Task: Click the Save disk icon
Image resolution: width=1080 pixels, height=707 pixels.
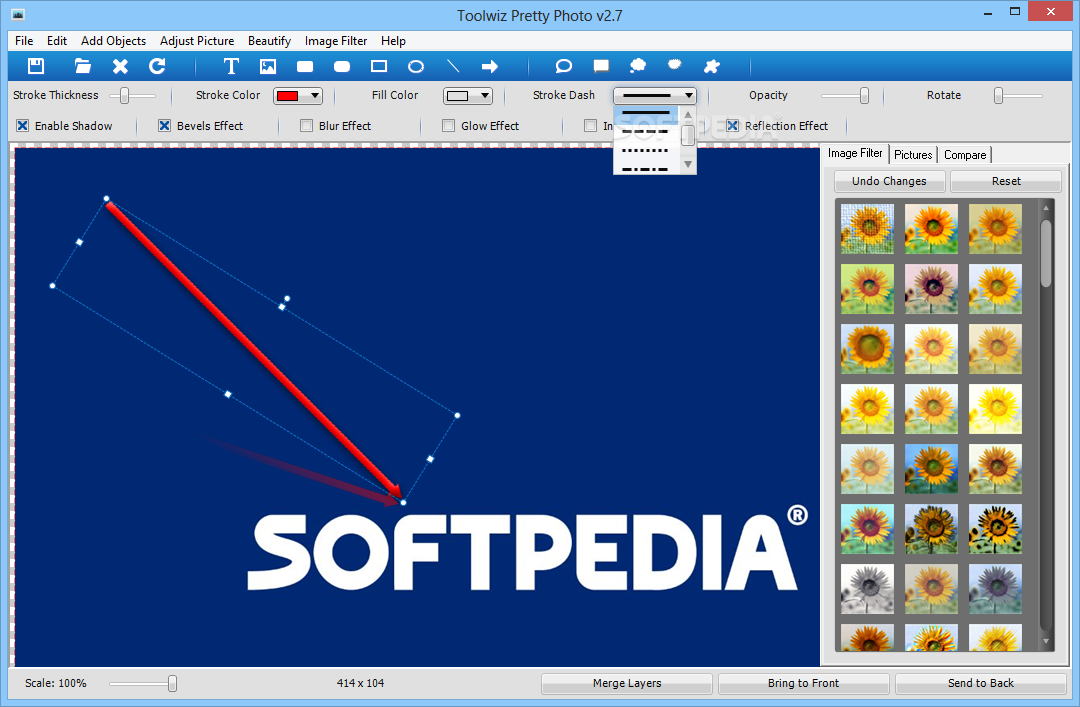Action: [36, 66]
